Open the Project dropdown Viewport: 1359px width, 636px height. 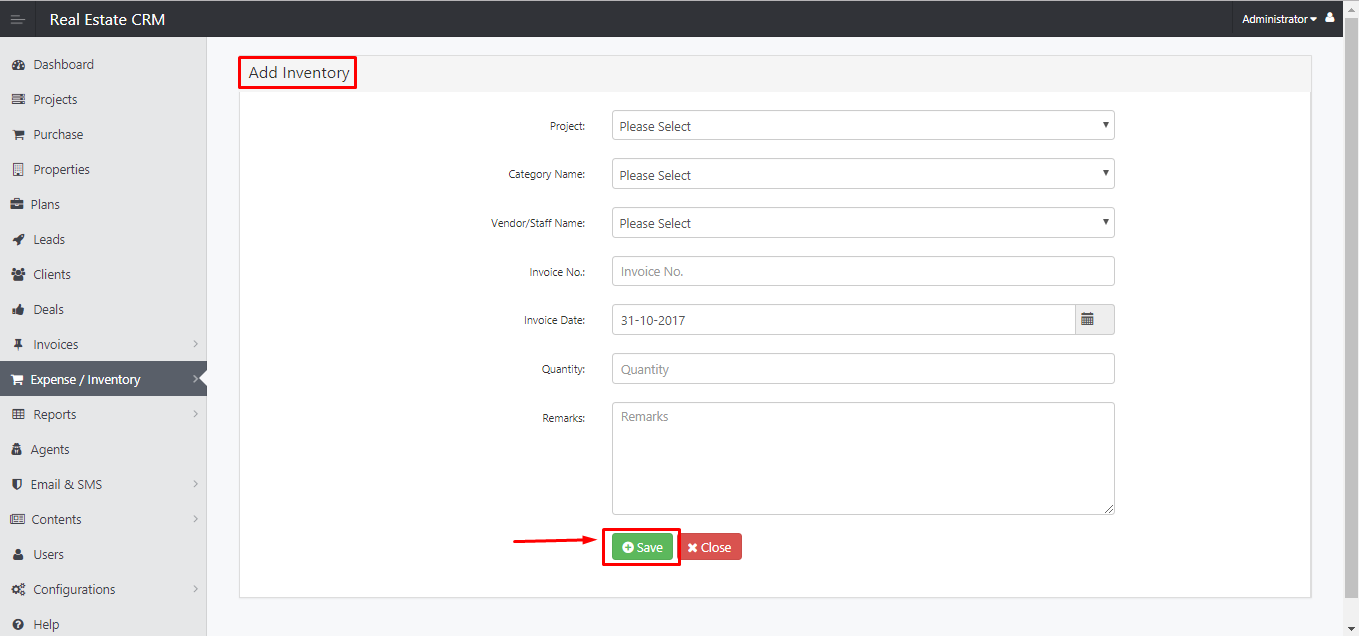click(x=863, y=126)
